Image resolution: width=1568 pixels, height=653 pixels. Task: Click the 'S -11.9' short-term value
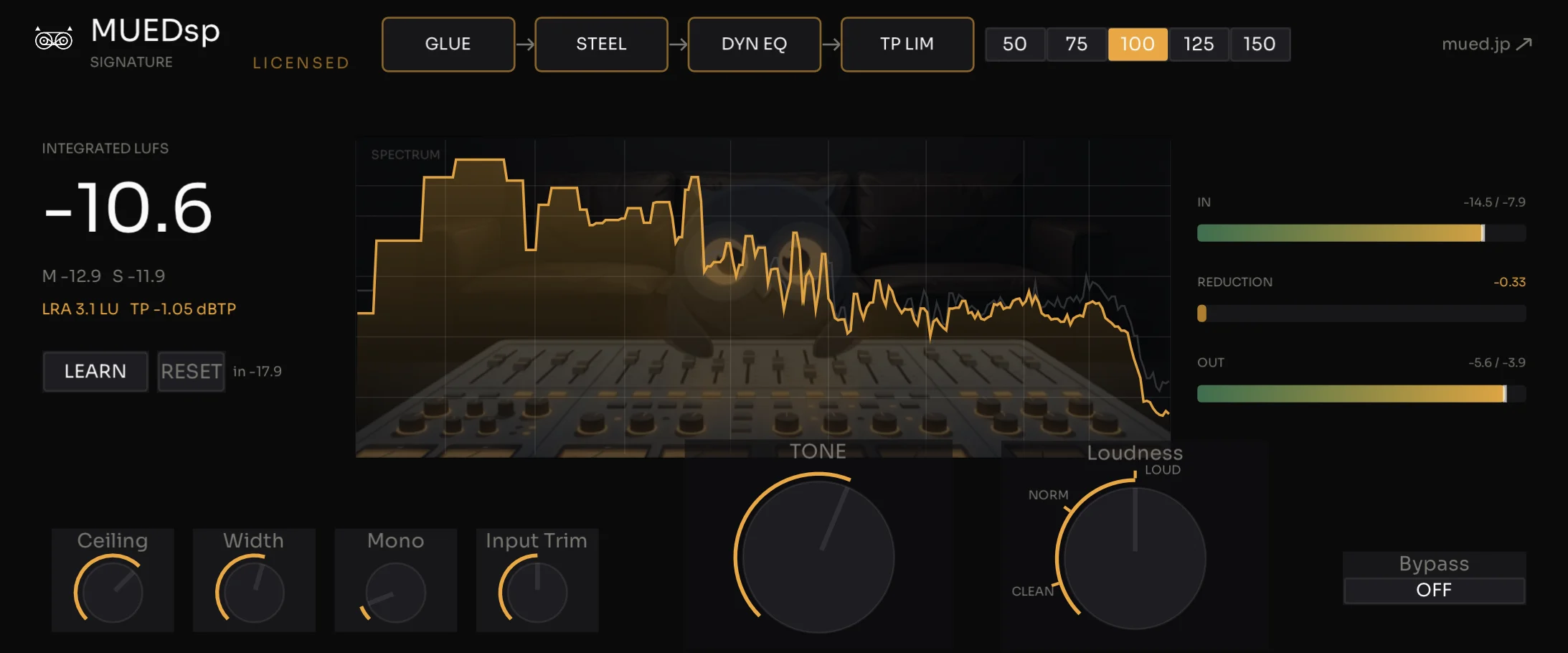pyautogui.click(x=139, y=276)
